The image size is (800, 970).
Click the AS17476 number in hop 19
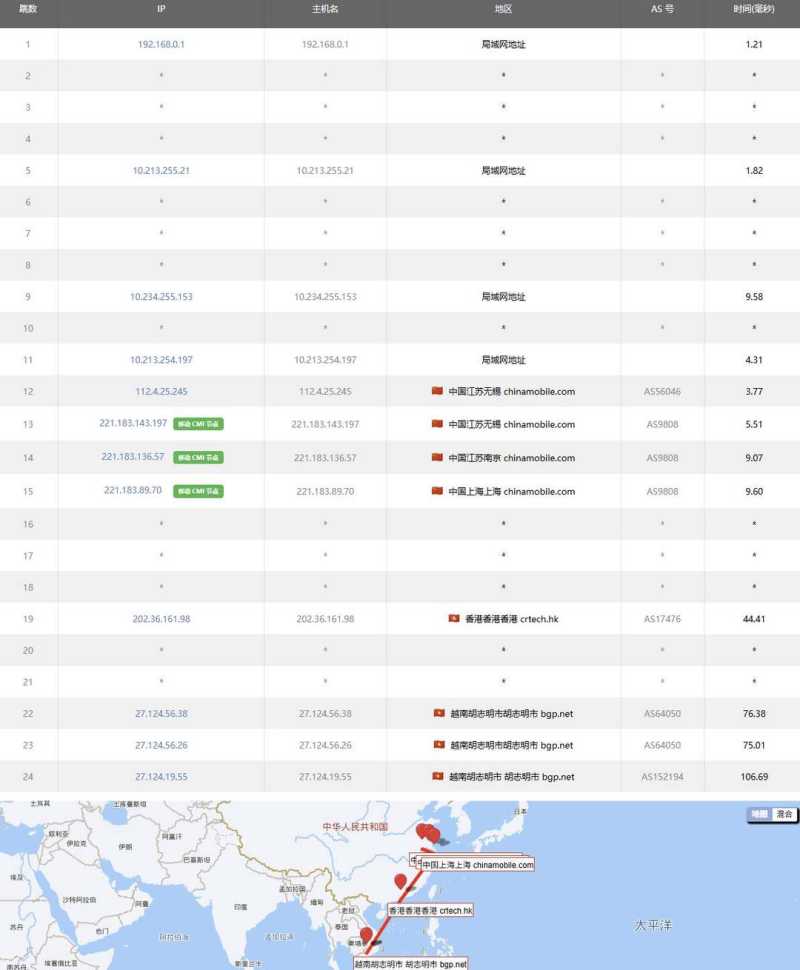[662, 619]
